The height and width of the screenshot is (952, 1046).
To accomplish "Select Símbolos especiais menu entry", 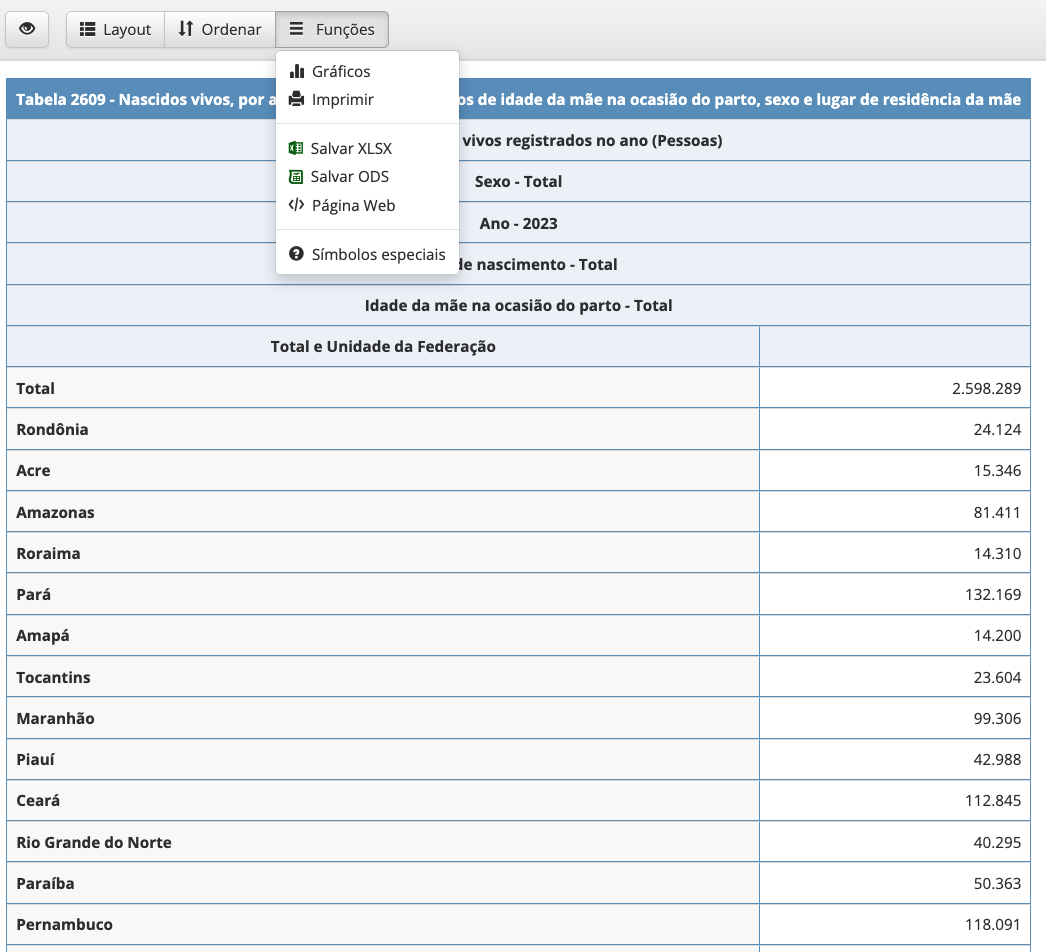I will click(378, 254).
